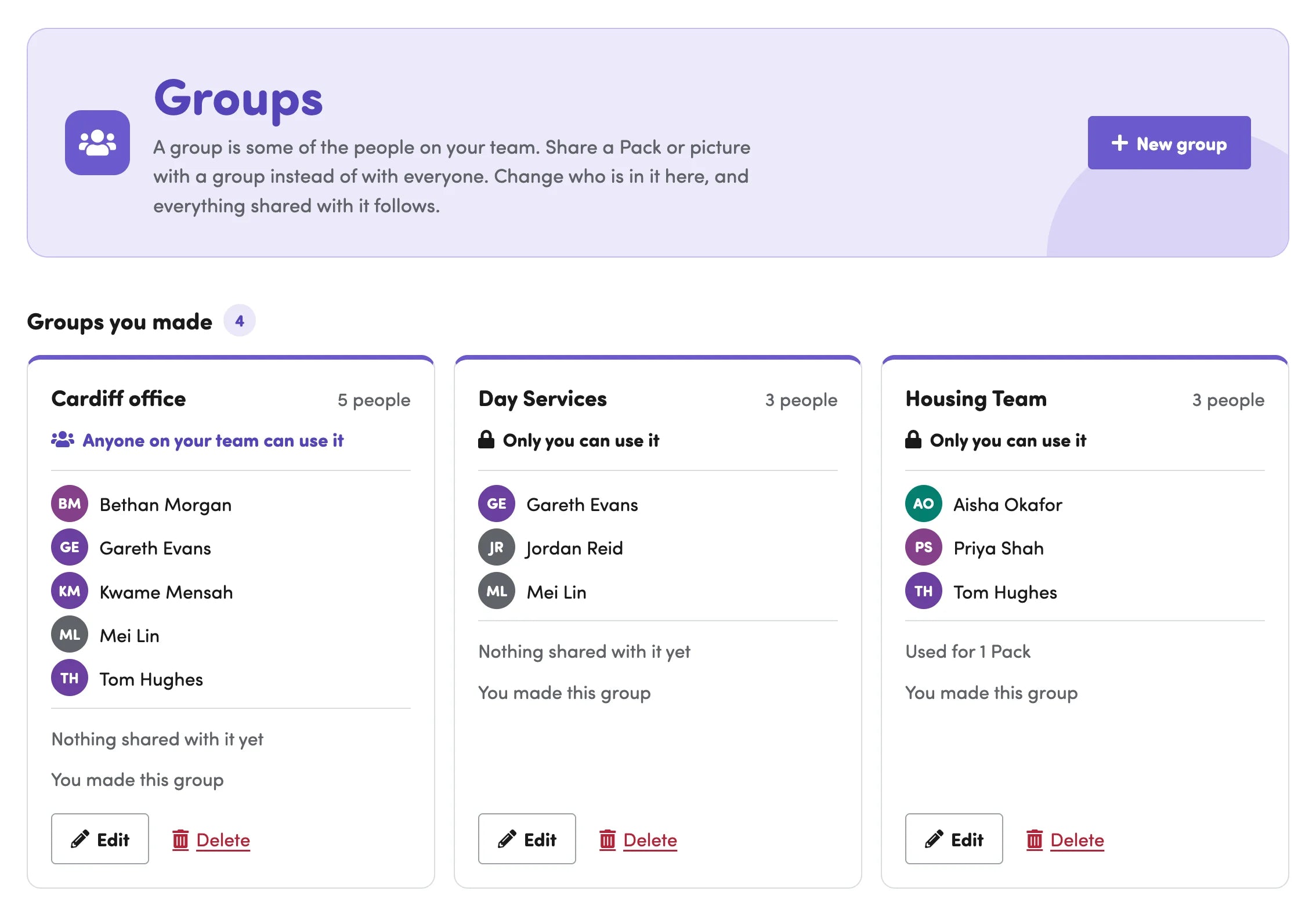Click 'Used for 1 Pack' text

[968, 651]
